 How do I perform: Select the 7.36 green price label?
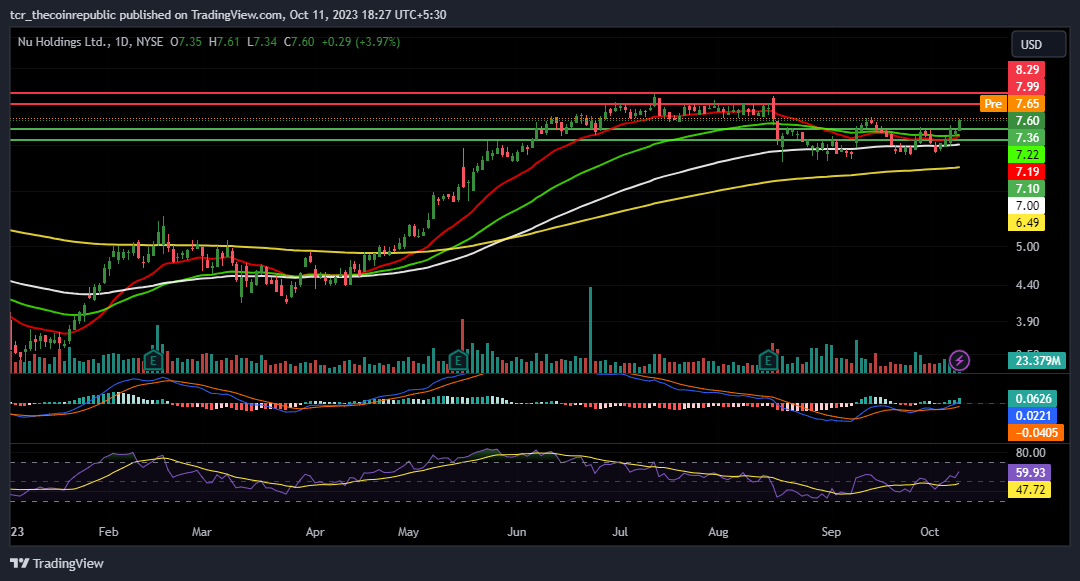1027,138
